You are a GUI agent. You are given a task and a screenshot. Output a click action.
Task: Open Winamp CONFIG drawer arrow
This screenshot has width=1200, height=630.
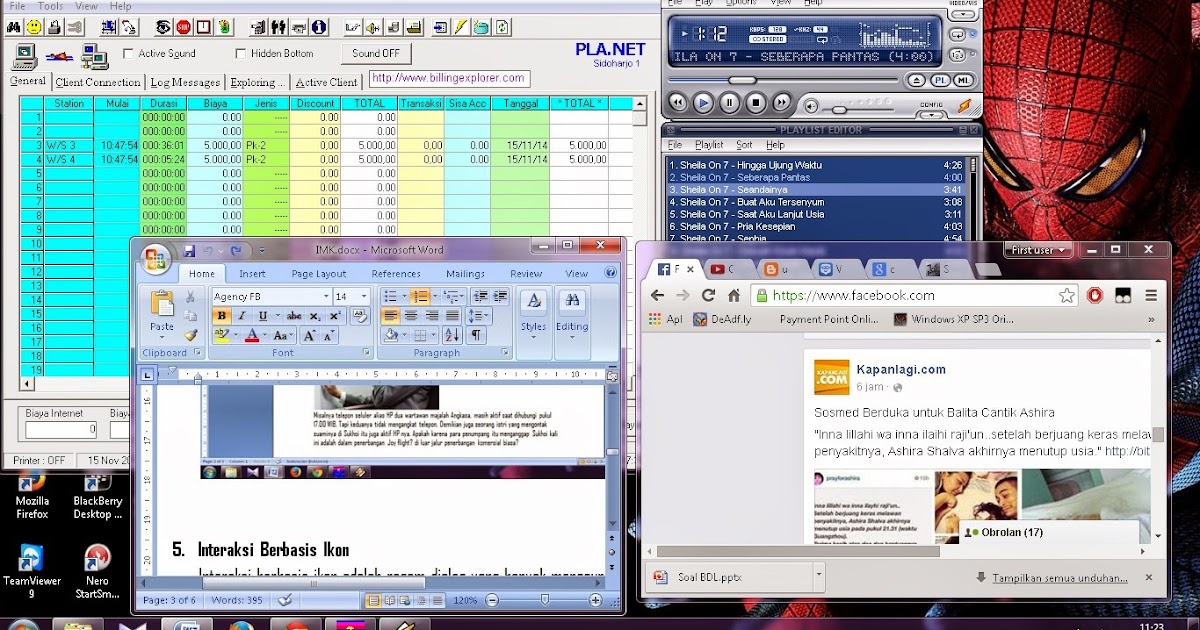point(932,115)
